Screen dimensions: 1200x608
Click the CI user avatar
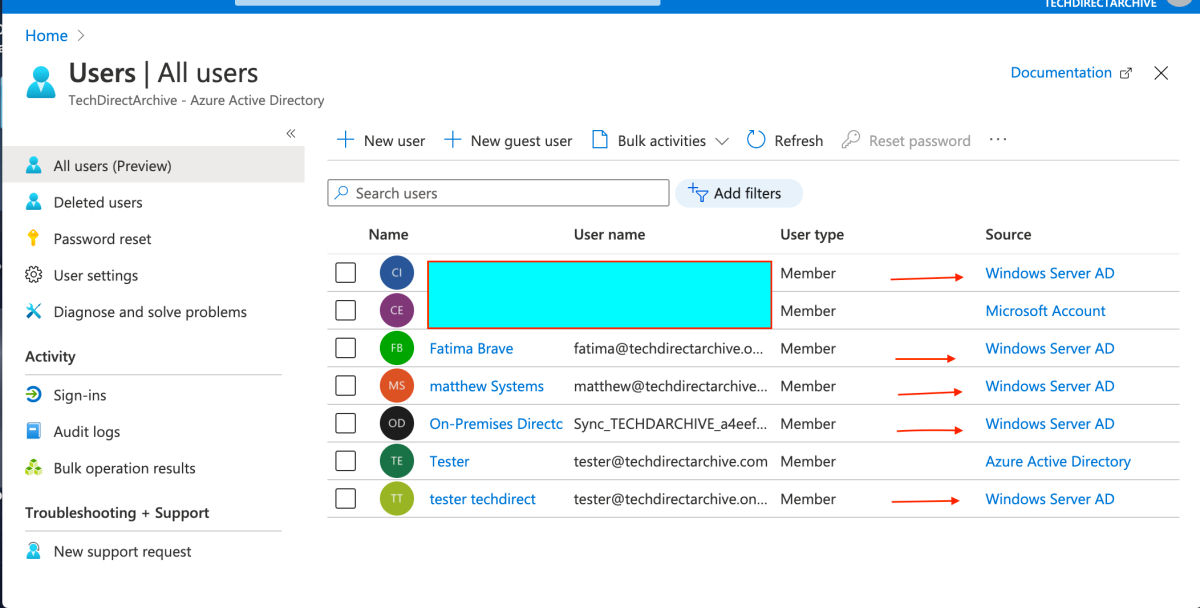tap(397, 273)
